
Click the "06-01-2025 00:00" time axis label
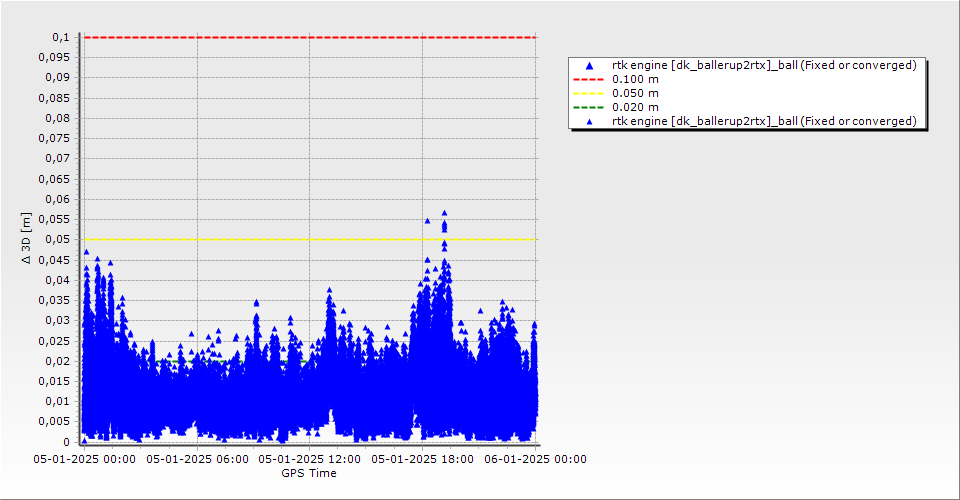coord(535,459)
